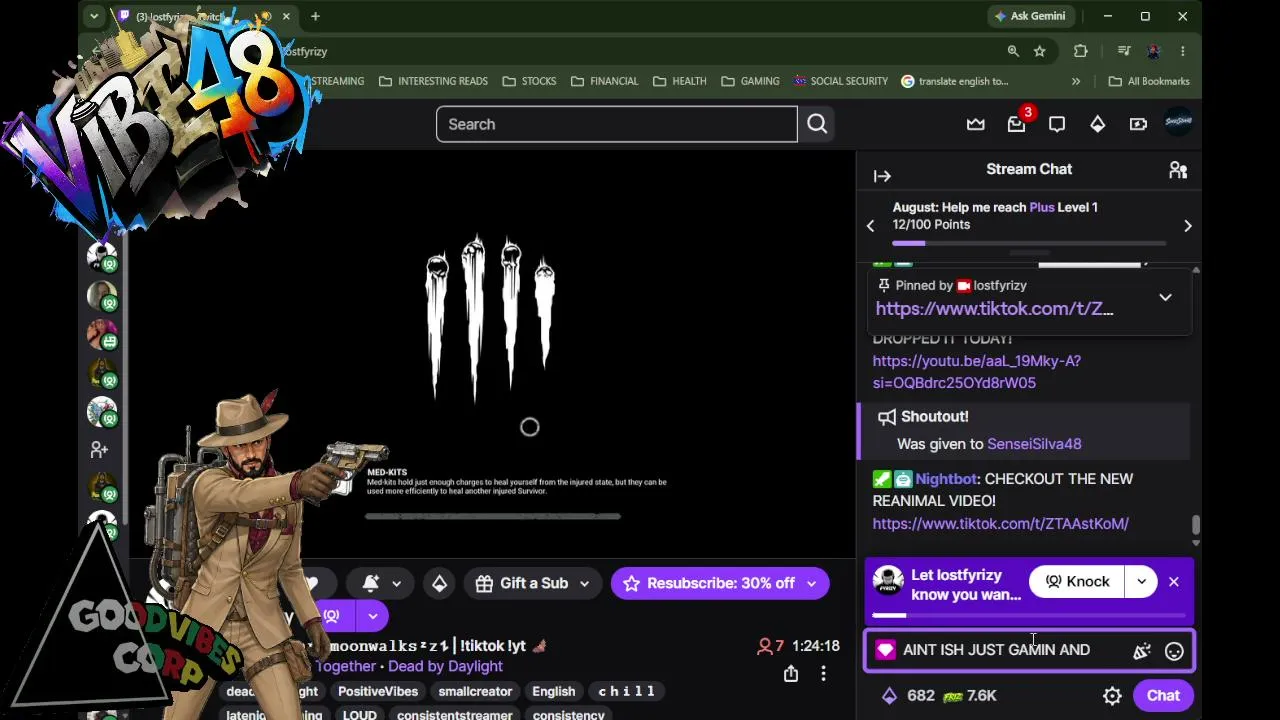Show more bookmarks with the double chevron
This screenshot has height=720, width=1280.
1076,81
